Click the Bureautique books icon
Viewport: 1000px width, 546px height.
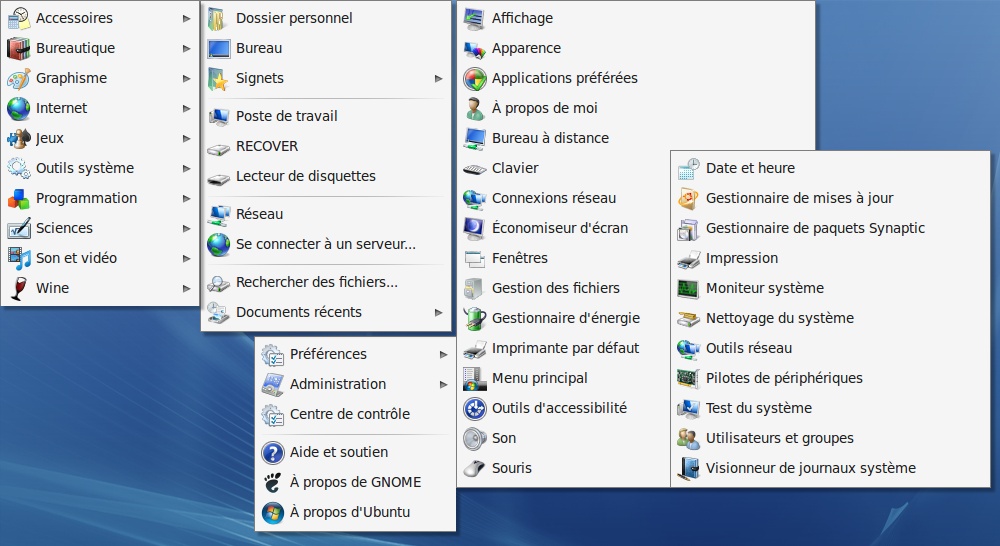(x=18, y=48)
